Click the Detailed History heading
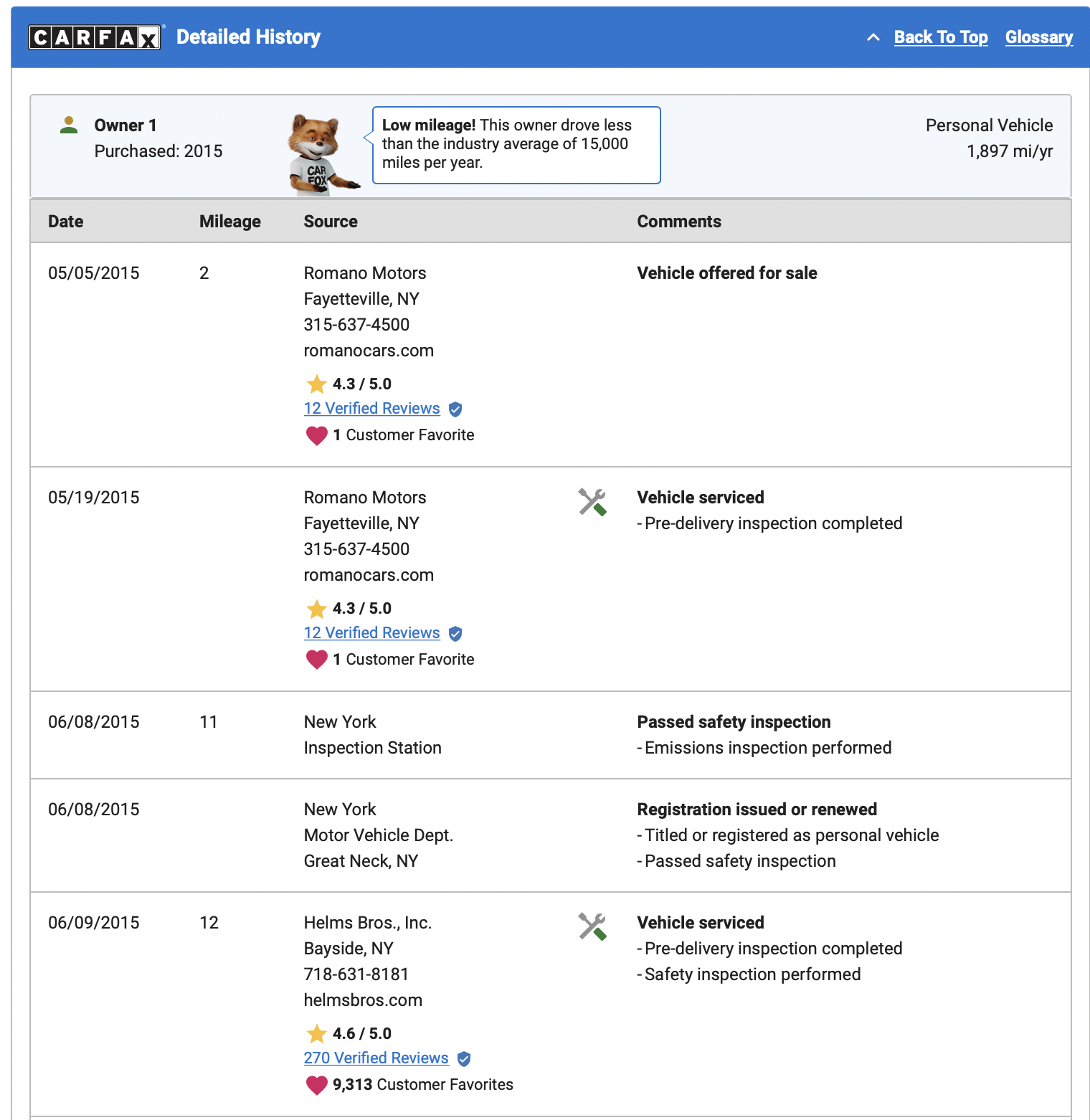 (248, 37)
